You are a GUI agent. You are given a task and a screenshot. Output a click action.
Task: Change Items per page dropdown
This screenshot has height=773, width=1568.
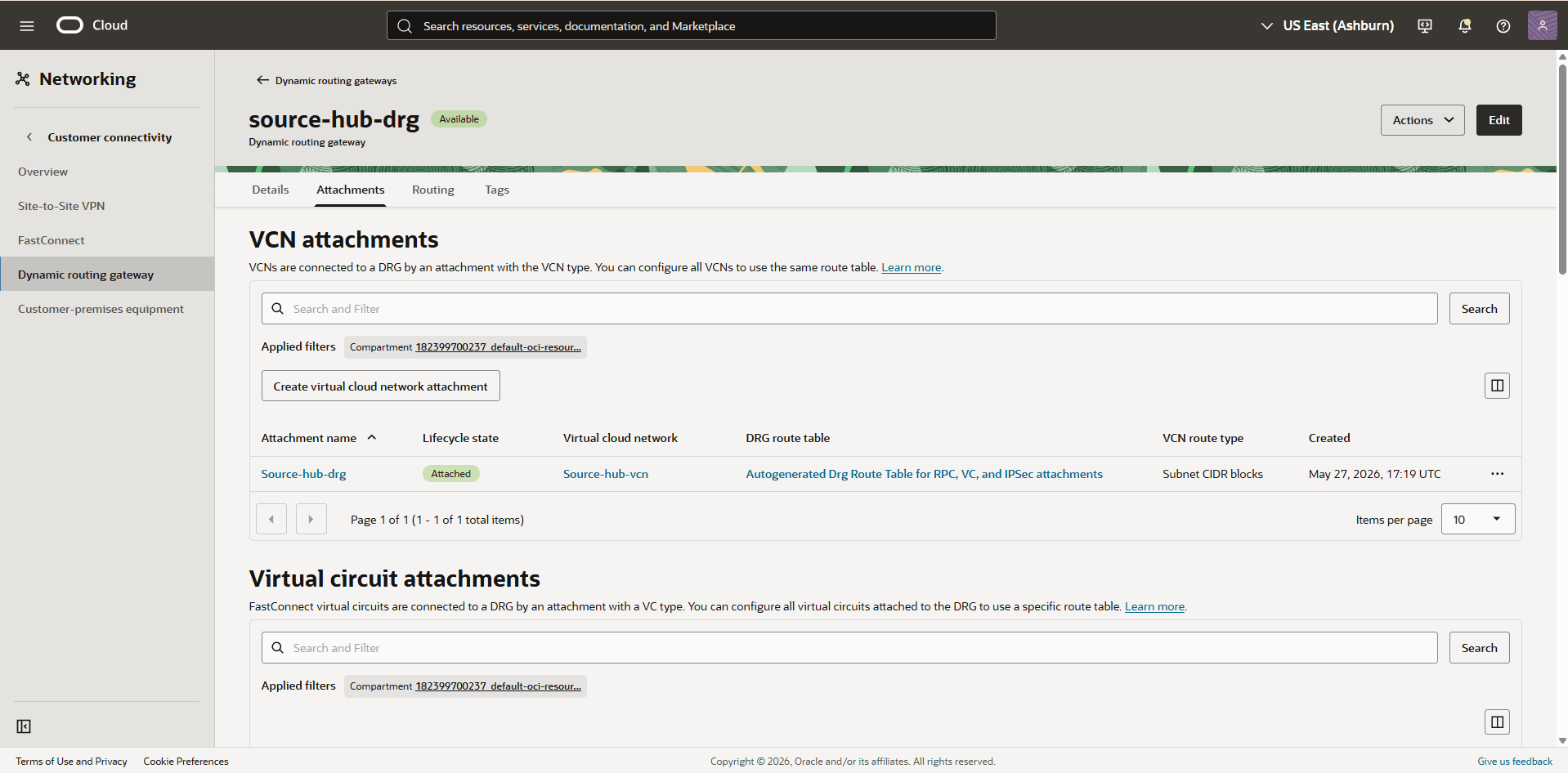[1478, 519]
